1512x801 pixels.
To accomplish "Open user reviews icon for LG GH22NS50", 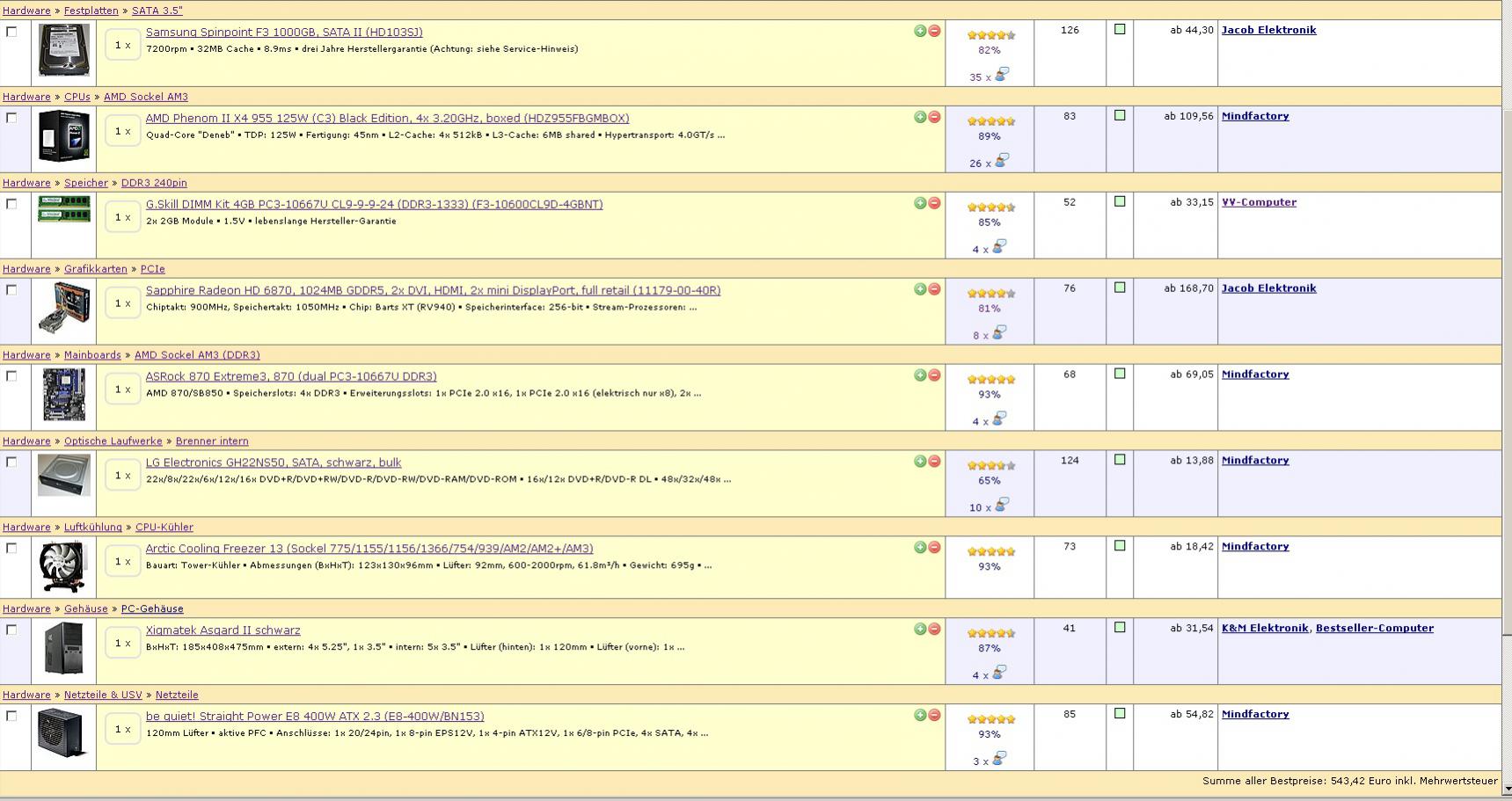I will (1001, 506).
